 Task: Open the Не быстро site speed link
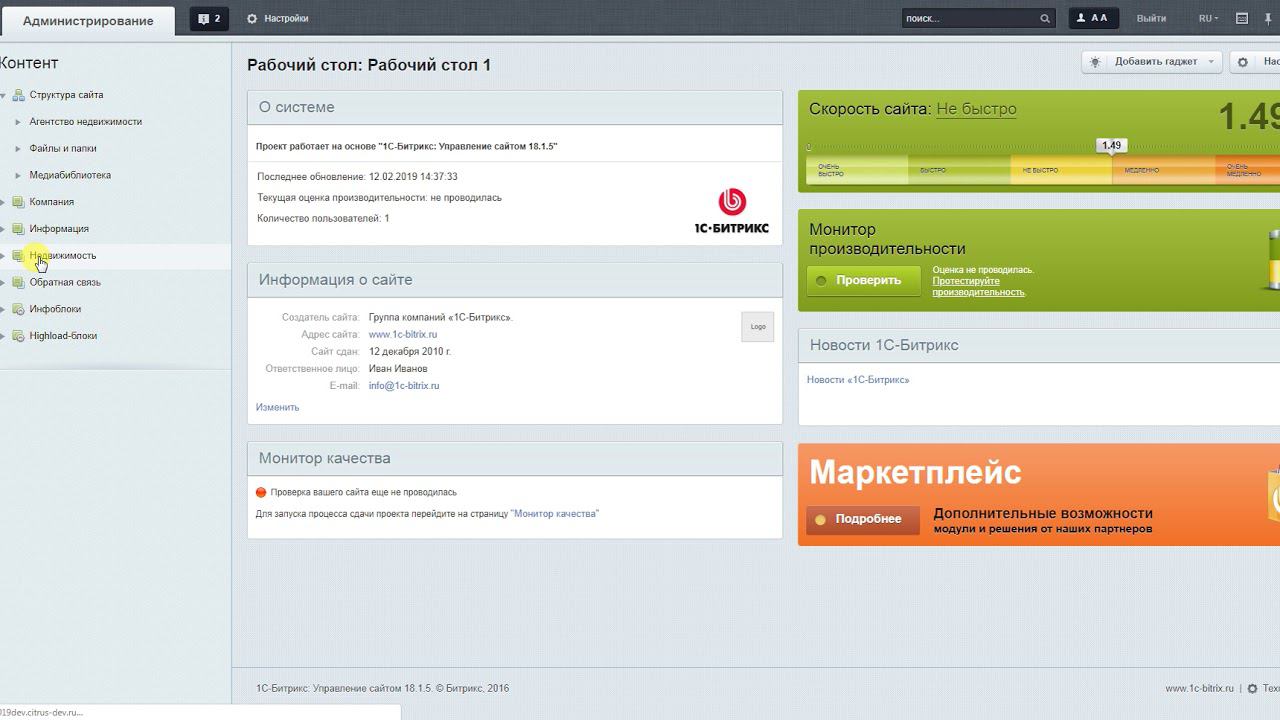pyautogui.click(x=976, y=109)
